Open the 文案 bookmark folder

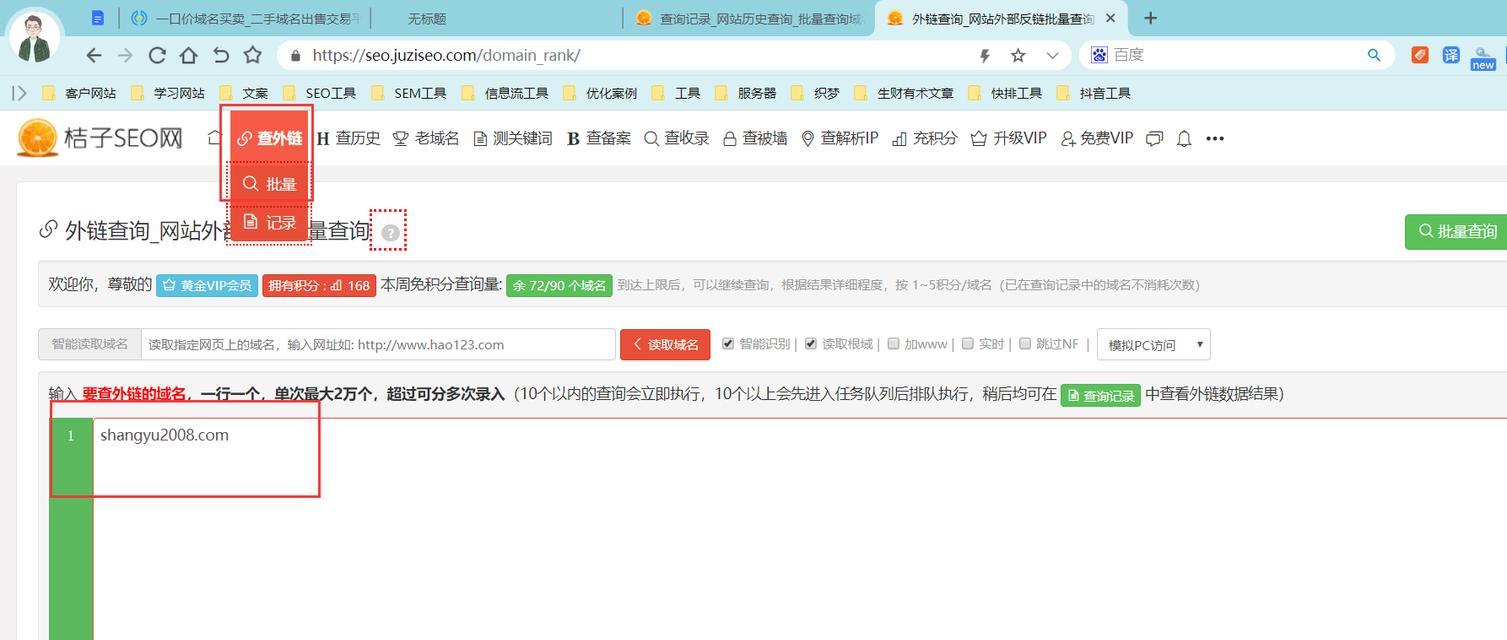(244, 93)
